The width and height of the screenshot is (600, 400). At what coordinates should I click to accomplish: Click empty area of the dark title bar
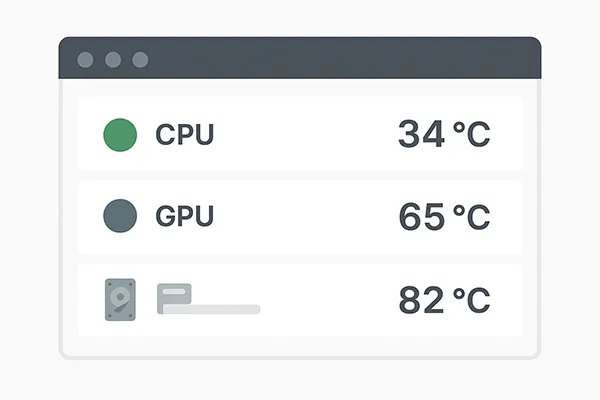pyautogui.click(x=340, y=60)
